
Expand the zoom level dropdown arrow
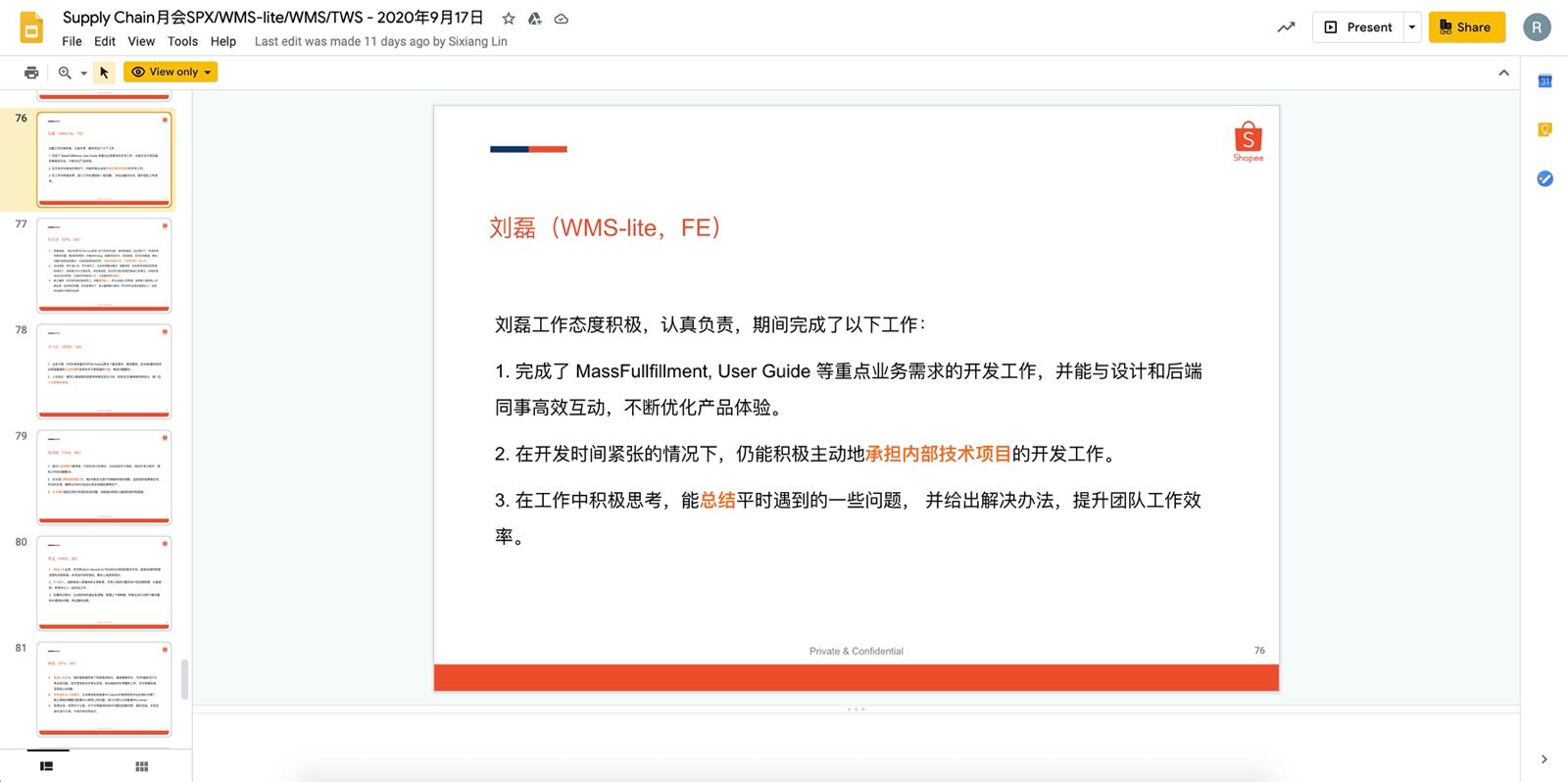pyautogui.click(x=83, y=73)
